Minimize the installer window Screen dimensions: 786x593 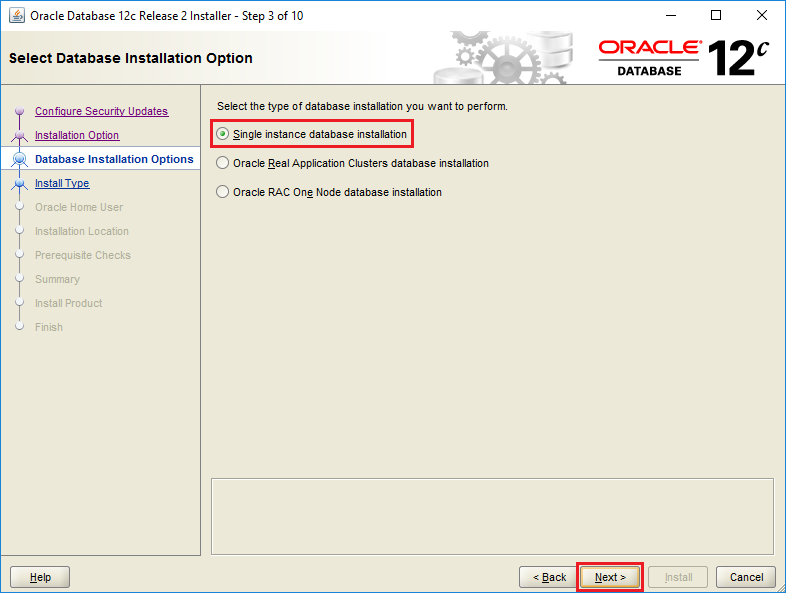(671, 16)
